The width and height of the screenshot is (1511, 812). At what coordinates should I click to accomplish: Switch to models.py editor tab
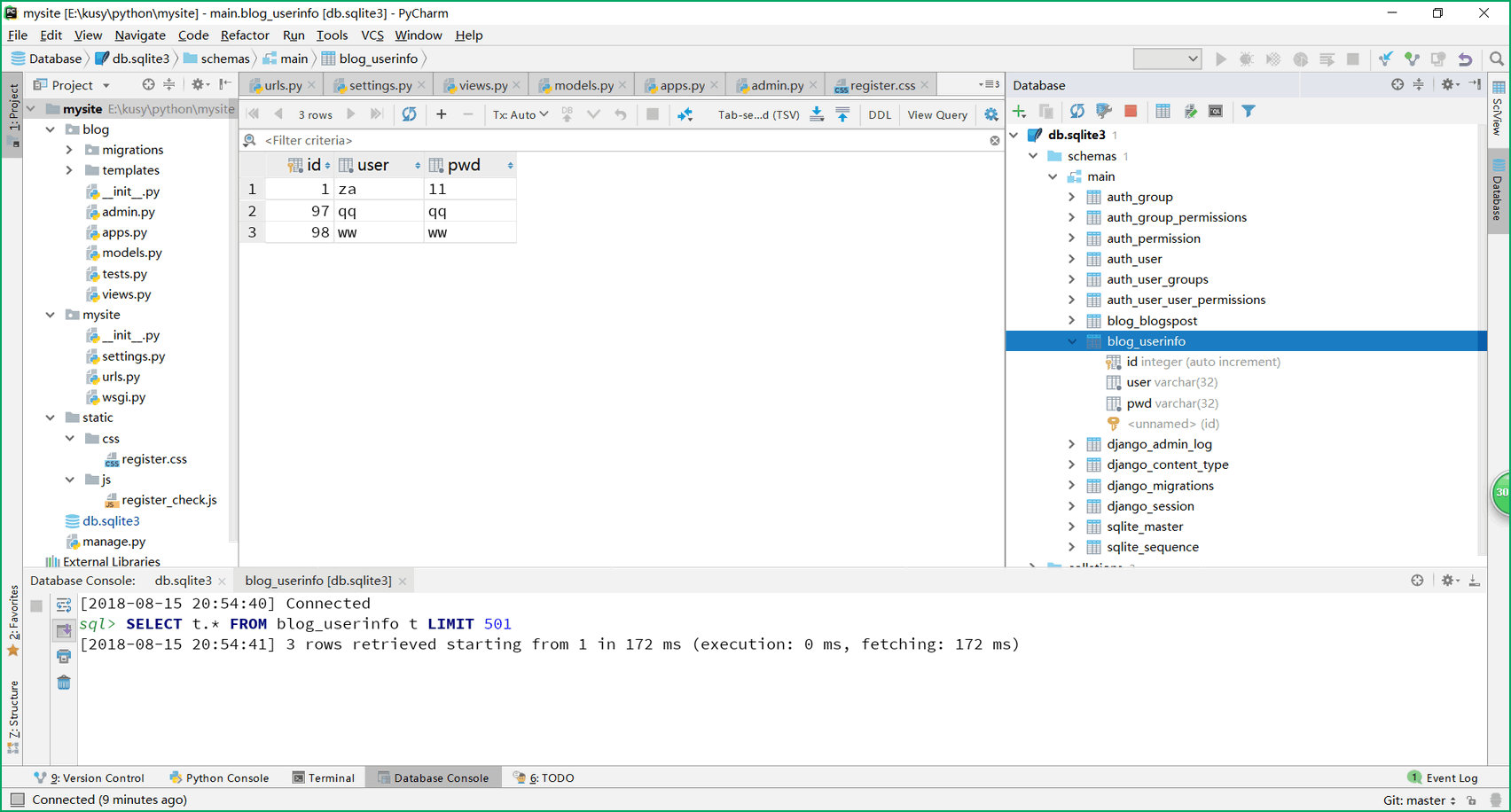pos(583,85)
